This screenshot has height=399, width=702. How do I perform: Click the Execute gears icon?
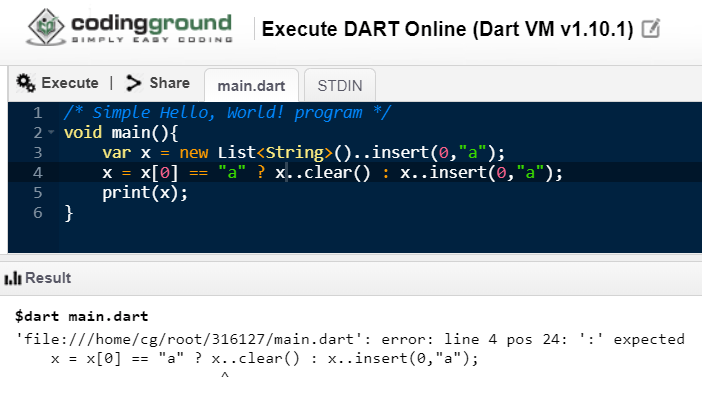tap(26, 83)
